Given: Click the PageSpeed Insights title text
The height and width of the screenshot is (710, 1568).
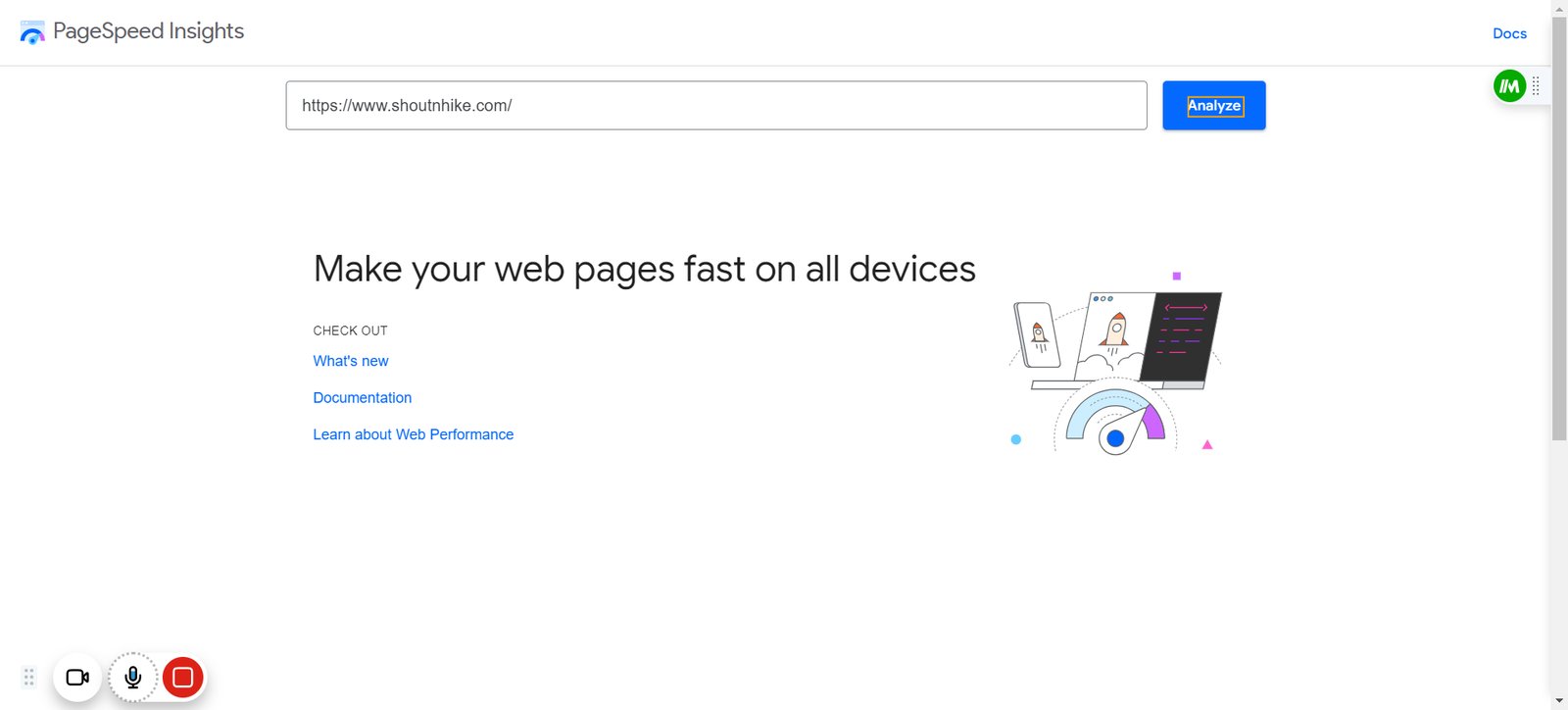Looking at the screenshot, I should coord(148,31).
